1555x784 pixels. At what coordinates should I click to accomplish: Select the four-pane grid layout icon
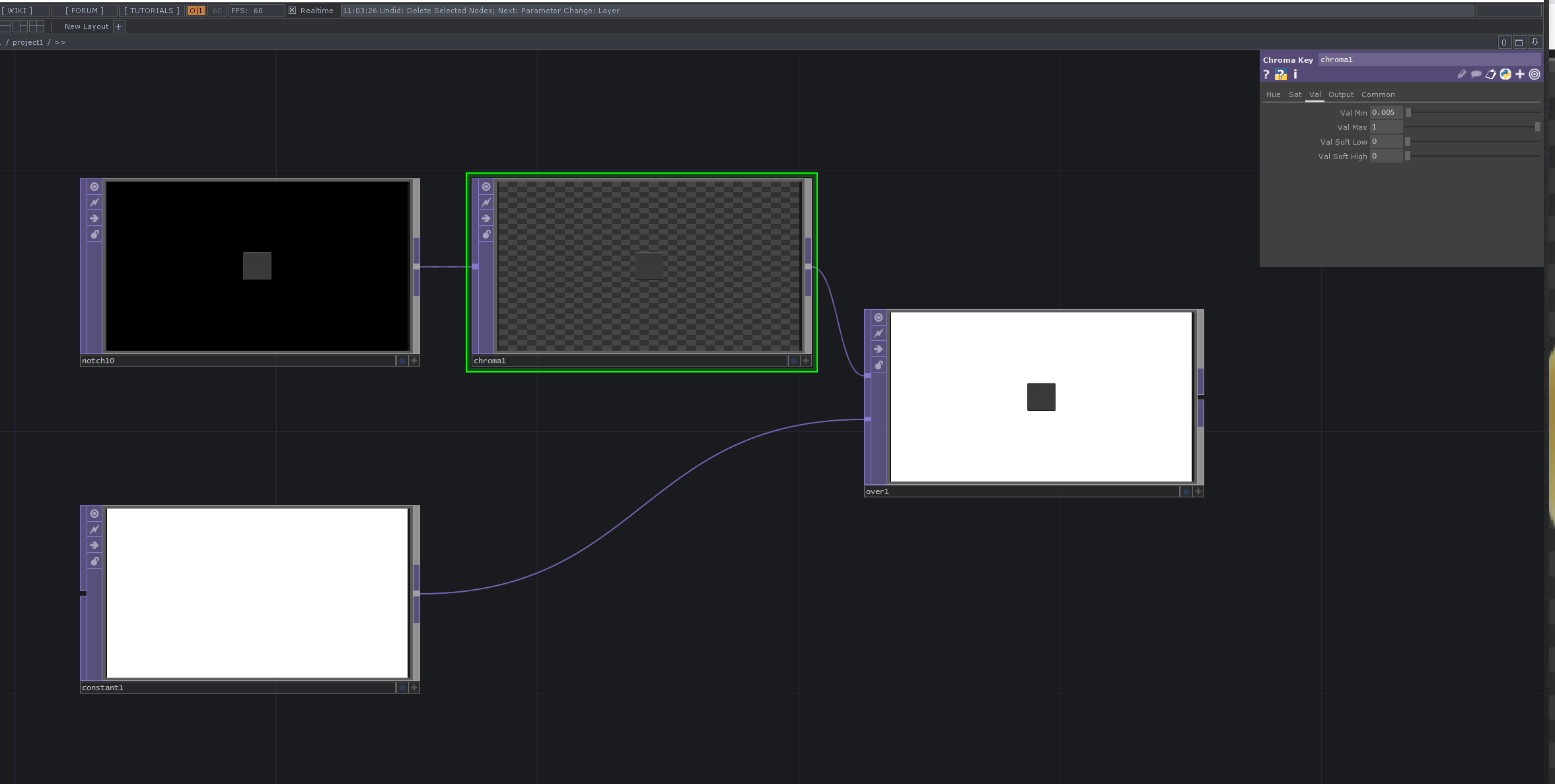(37, 26)
